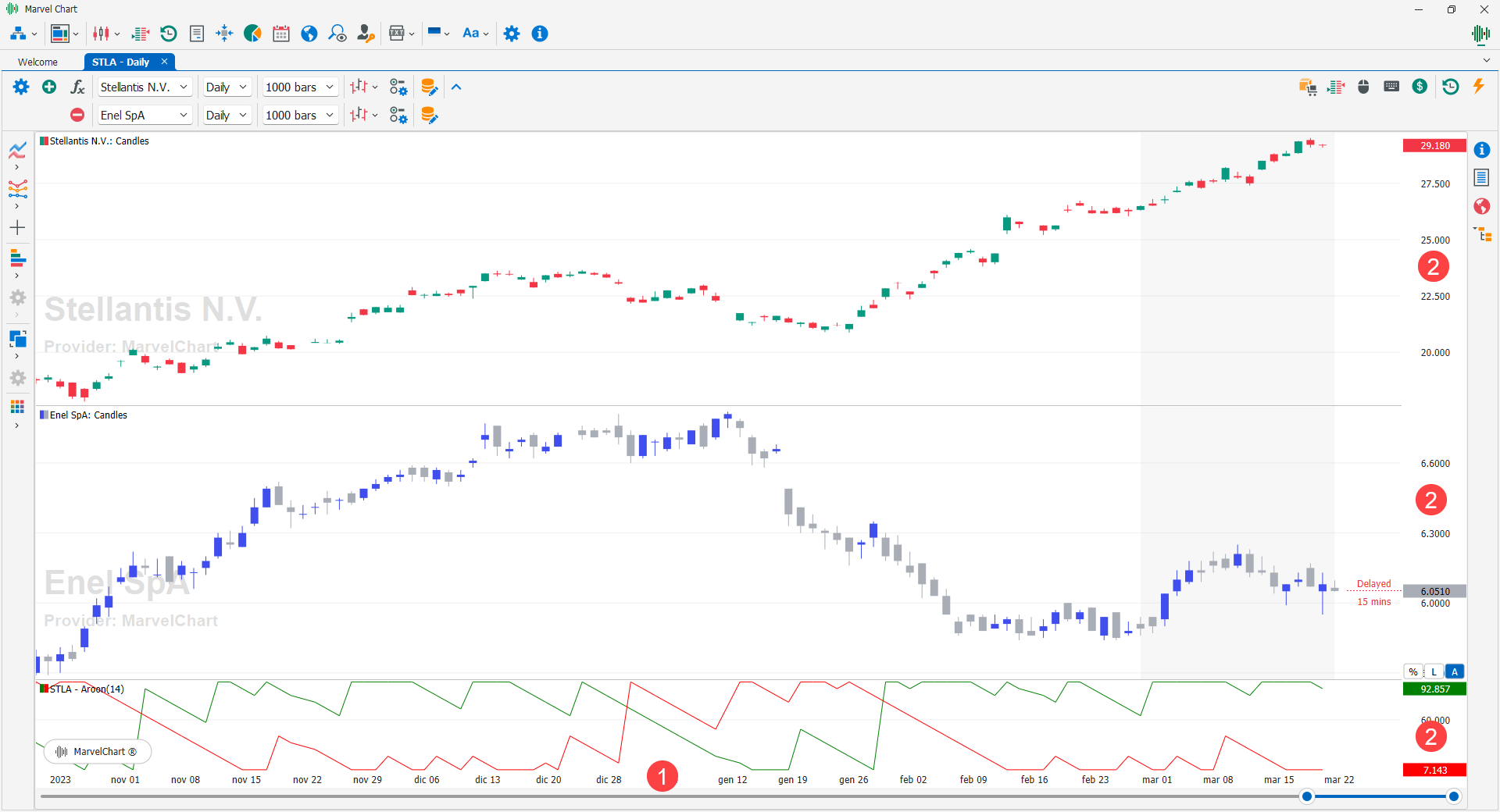
Task: Open the pie chart portfolio icon
Action: [x=252, y=34]
